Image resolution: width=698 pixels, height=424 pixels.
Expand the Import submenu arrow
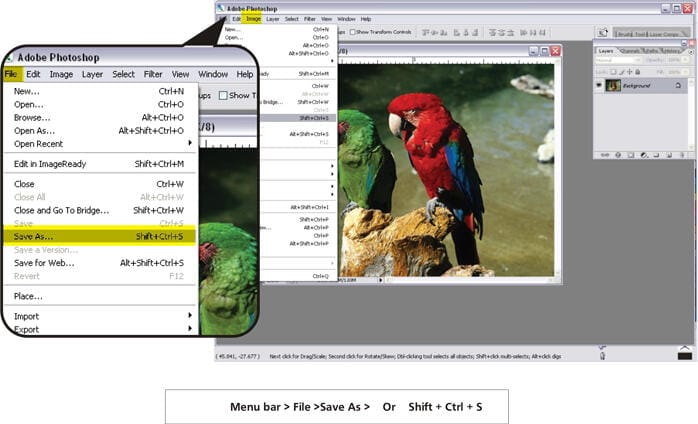click(x=190, y=316)
